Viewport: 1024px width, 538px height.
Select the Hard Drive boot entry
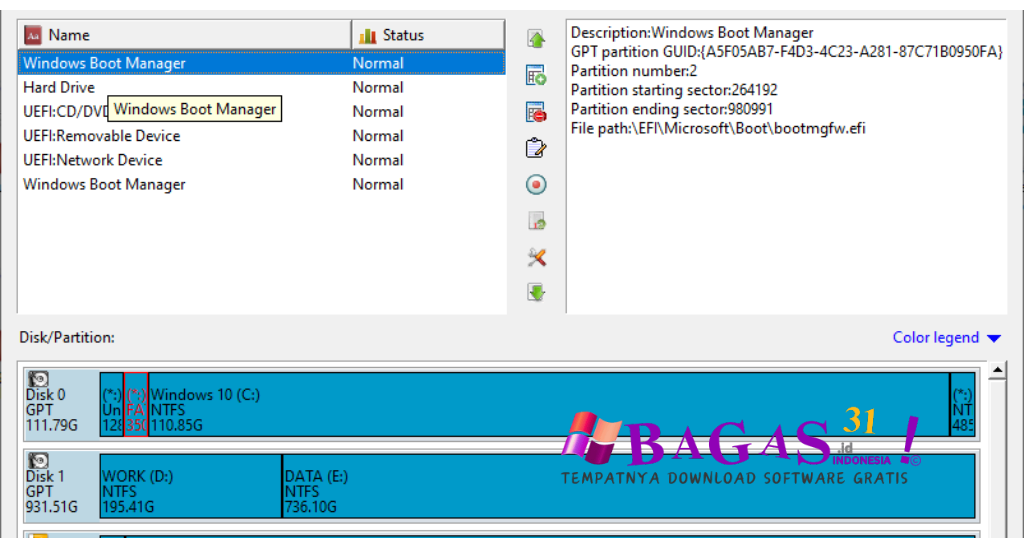point(261,87)
